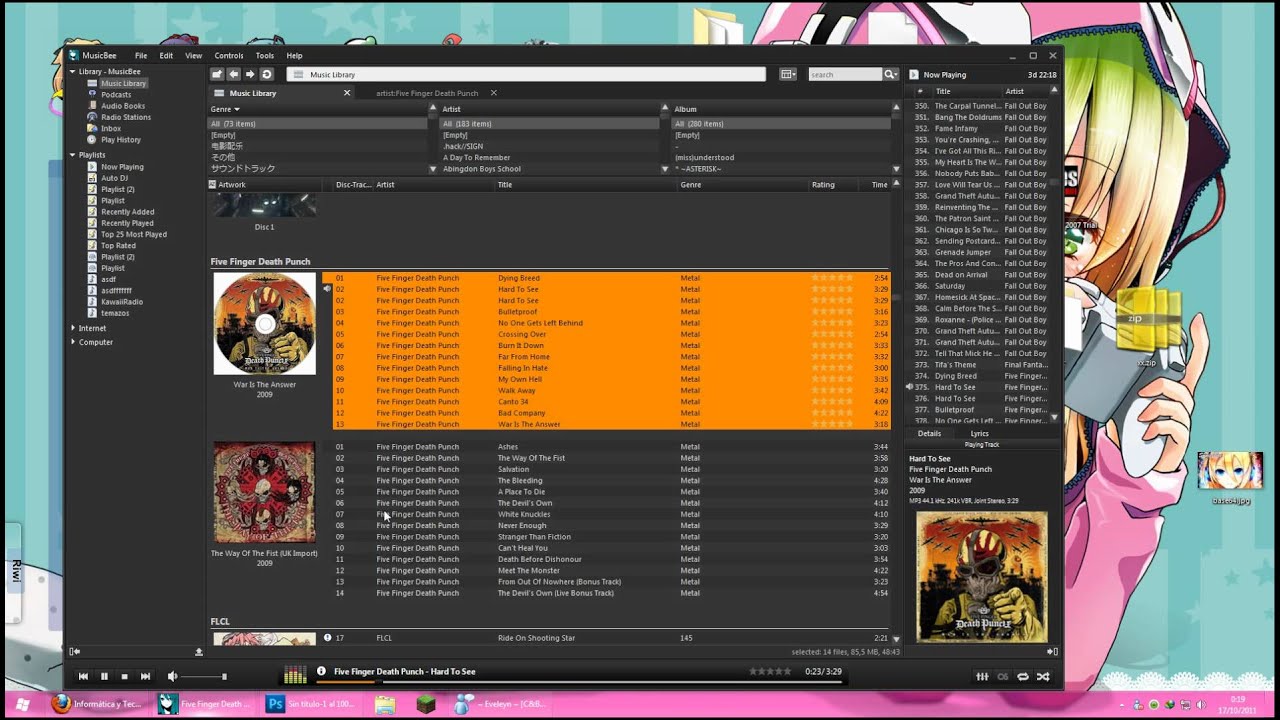Click the search magnifier icon
Screen dimensions: 1280x720
(x=889, y=74)
